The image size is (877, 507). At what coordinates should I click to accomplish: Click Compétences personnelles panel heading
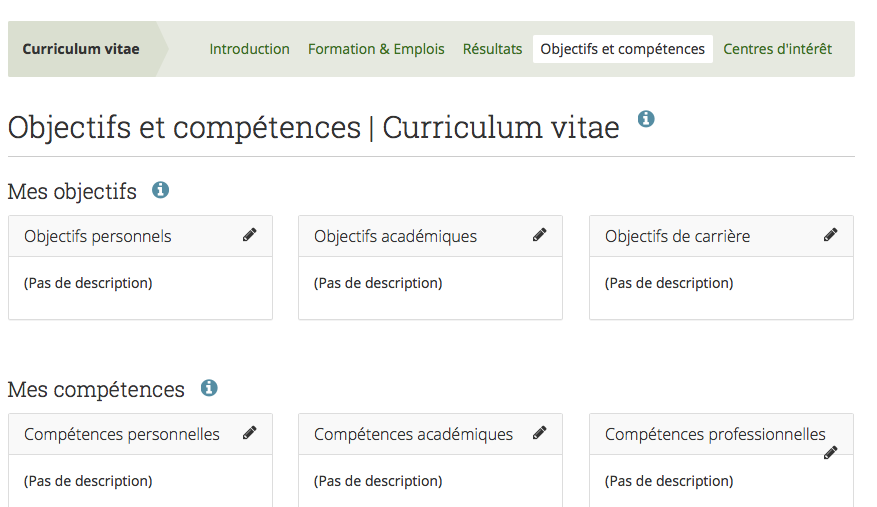(122, 435)
